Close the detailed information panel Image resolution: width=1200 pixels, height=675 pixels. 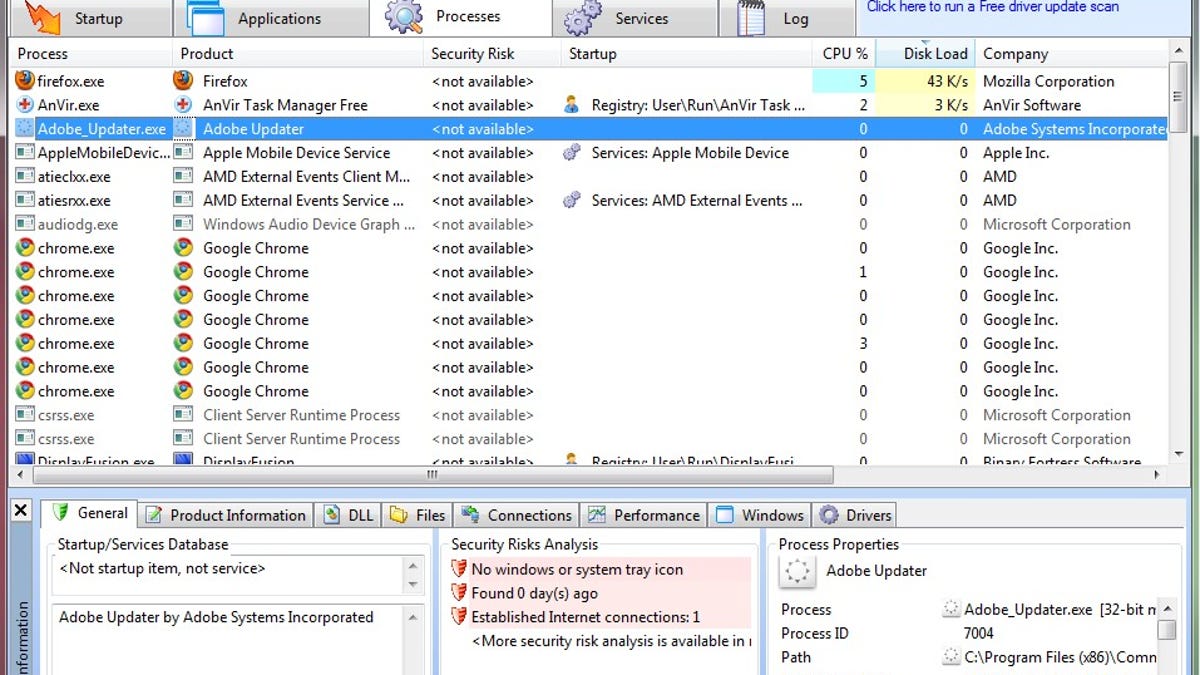tap(21, 511)
